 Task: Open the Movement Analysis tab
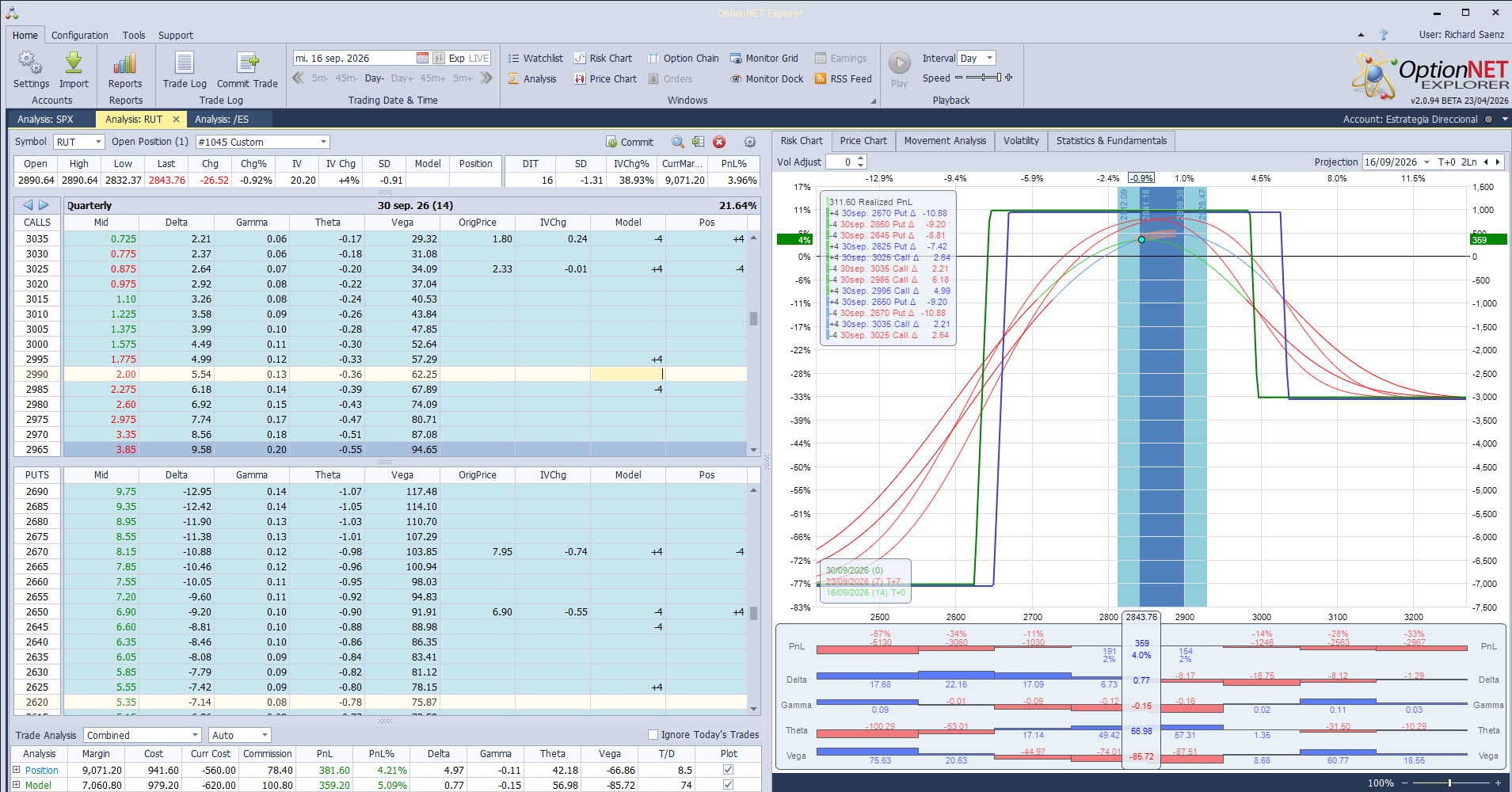tap(945, 141)
